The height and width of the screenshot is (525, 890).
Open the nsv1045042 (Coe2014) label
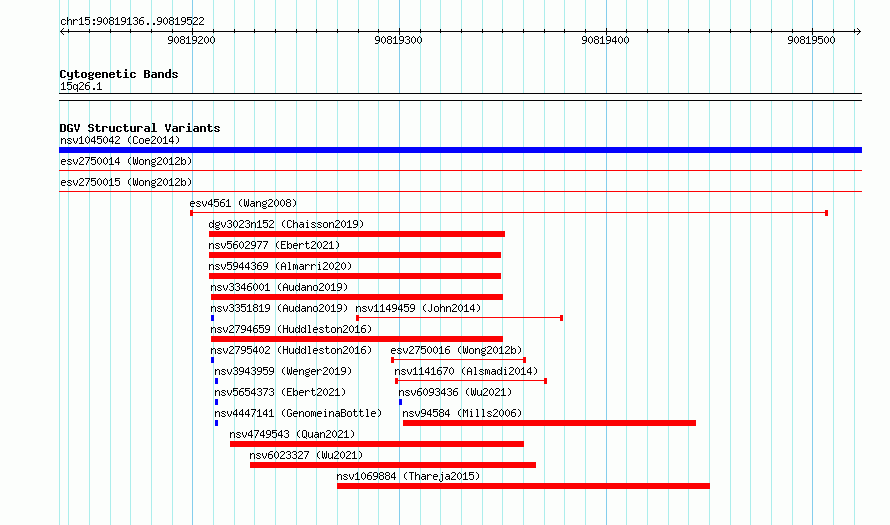tap(120, 140)
